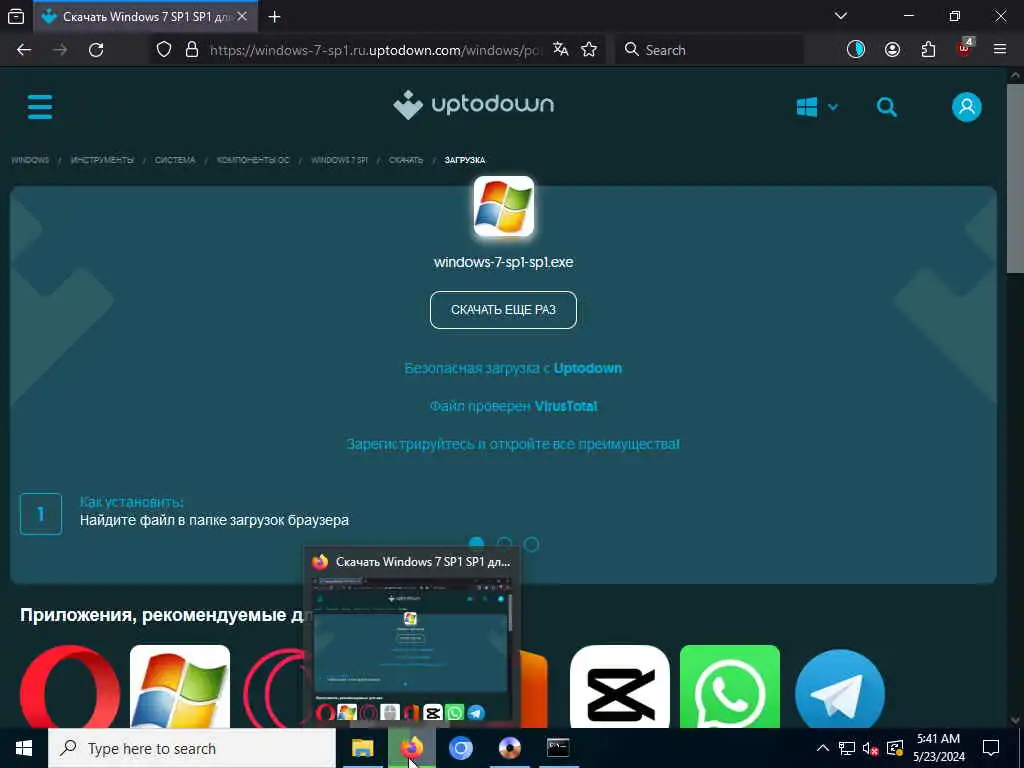Go to the СИСТЕМА breadcrumb
The image size is (1024, 768).
click(x=175, y=160)
